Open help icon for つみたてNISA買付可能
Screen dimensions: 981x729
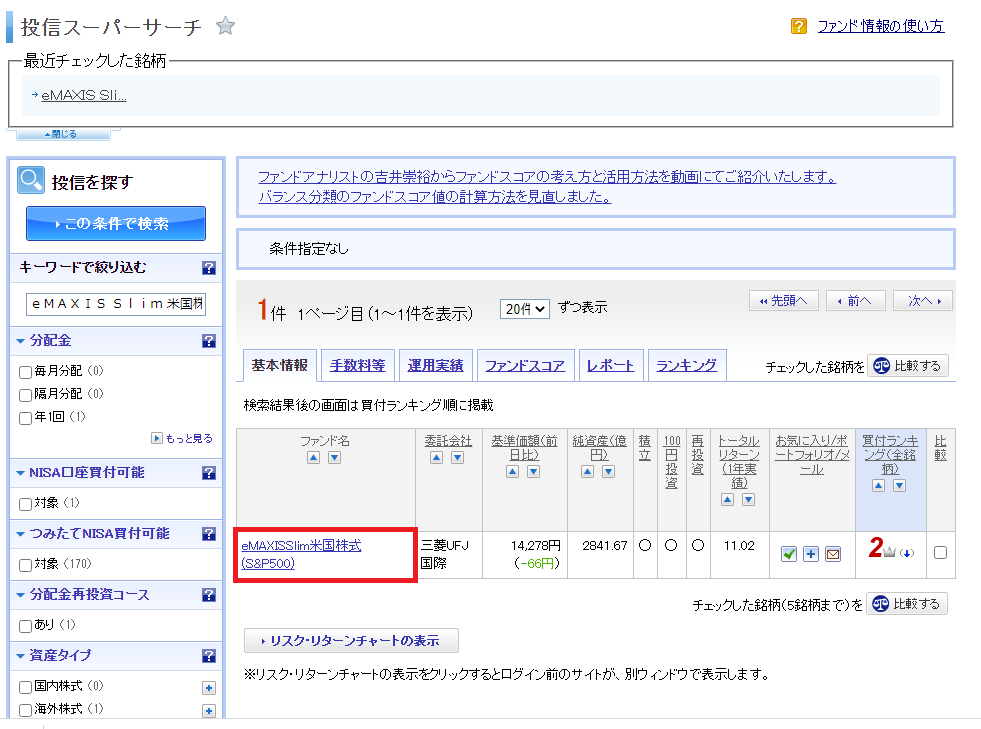pyautogui.click(x=209, y=534)
